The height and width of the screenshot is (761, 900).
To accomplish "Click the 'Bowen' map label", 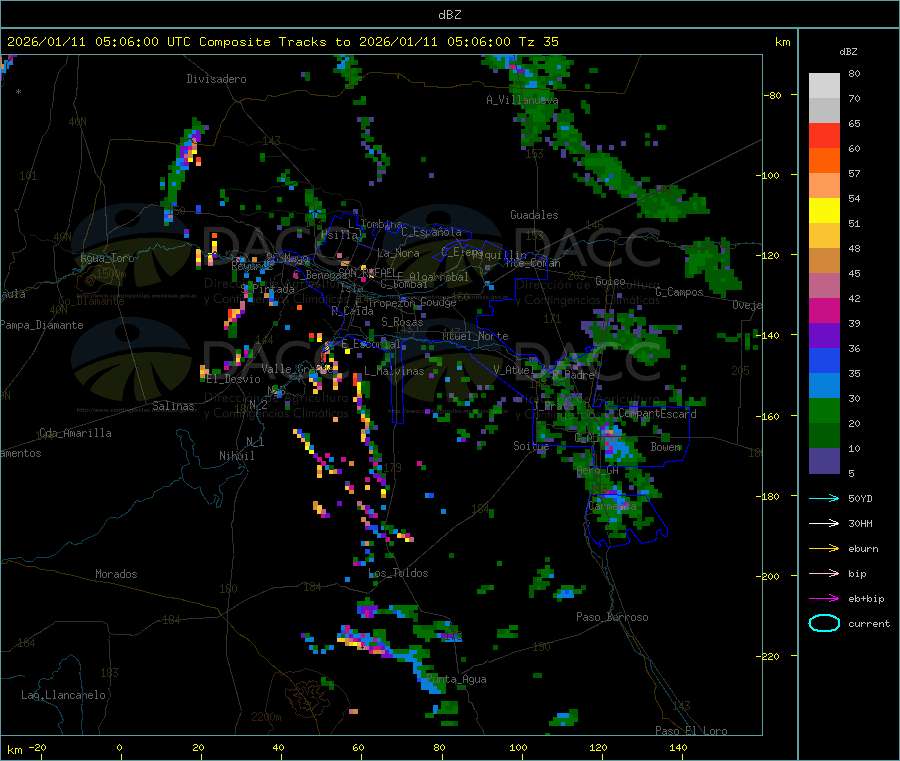I will [666, 446].
